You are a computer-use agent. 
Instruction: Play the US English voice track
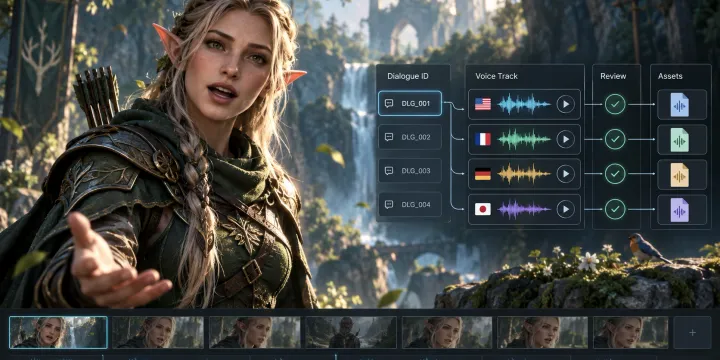pyautogui.click(x=566, y=104)
